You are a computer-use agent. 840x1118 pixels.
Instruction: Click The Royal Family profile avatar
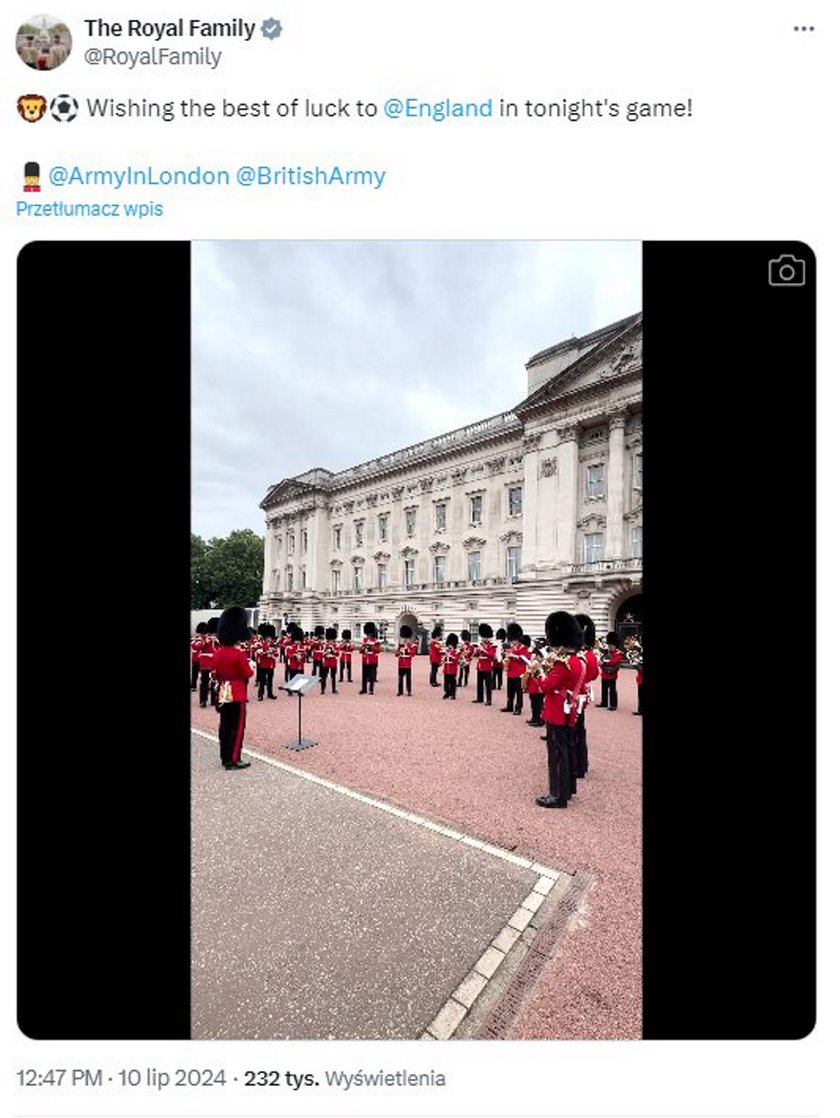[x=43, y=43]
